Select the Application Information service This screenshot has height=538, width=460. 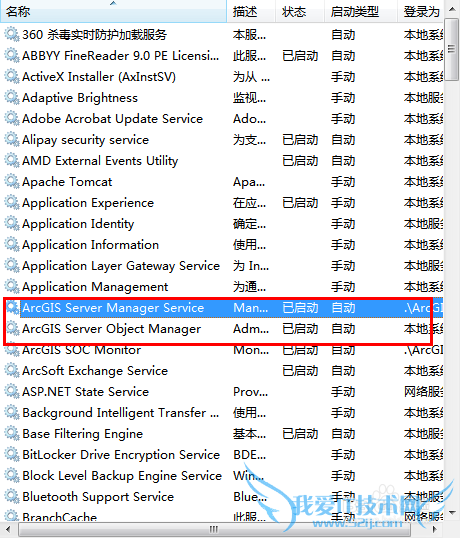(91, 245)
